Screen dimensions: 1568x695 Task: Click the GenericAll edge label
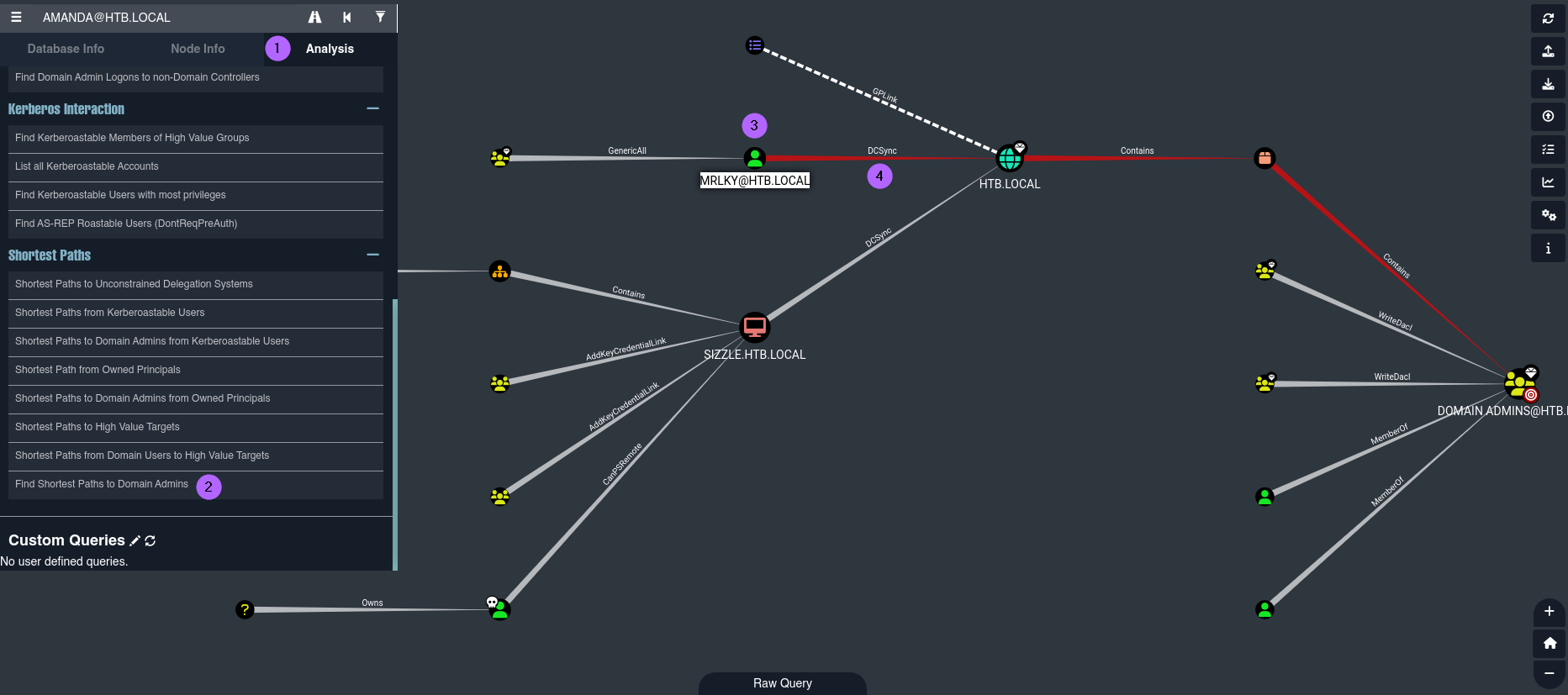point(627,151)
